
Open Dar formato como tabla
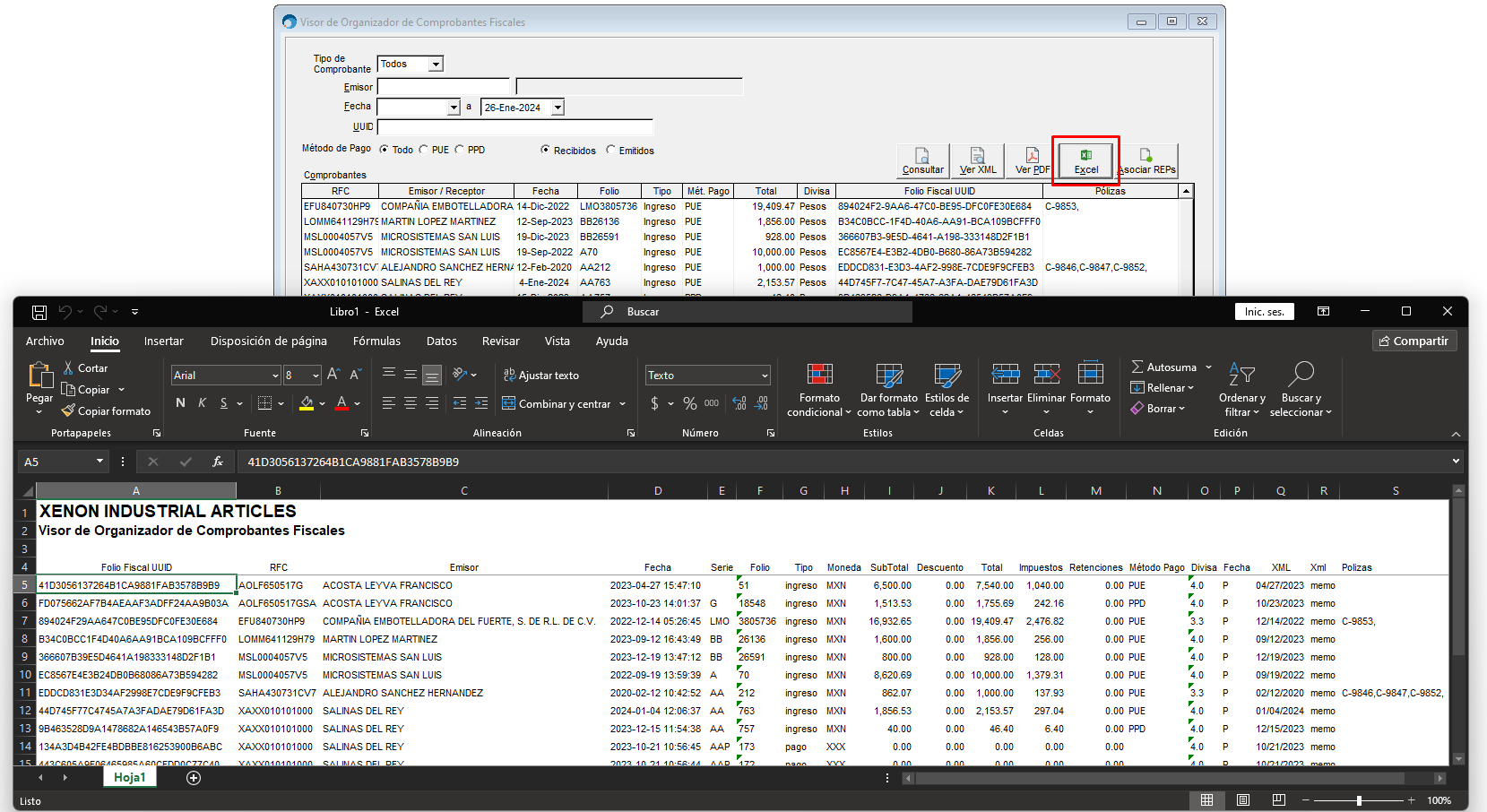click(x=888, y=390)
